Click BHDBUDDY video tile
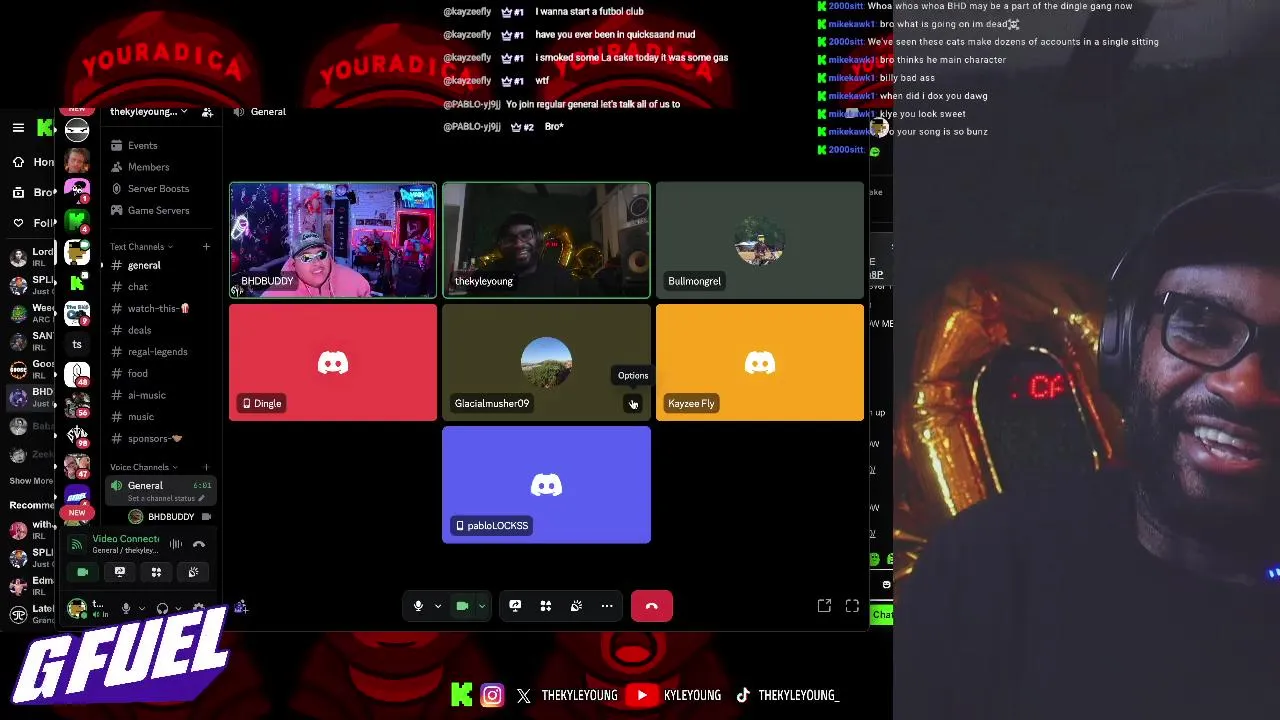Screen dimensions: 1280x720 [x=333, y=240]
